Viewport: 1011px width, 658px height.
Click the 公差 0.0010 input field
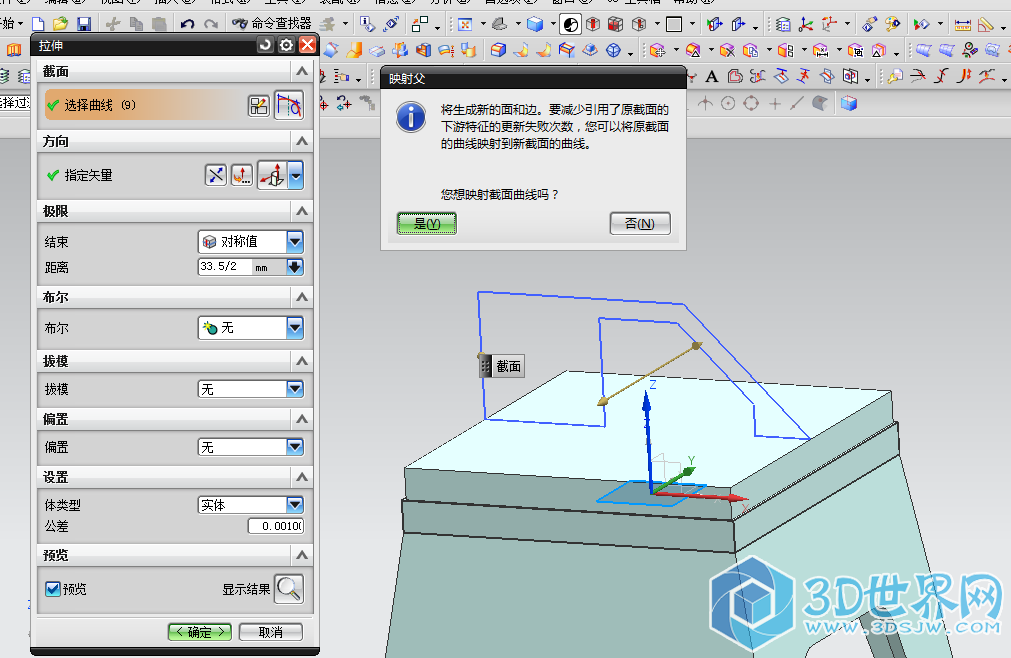click(x=276, y=527)
